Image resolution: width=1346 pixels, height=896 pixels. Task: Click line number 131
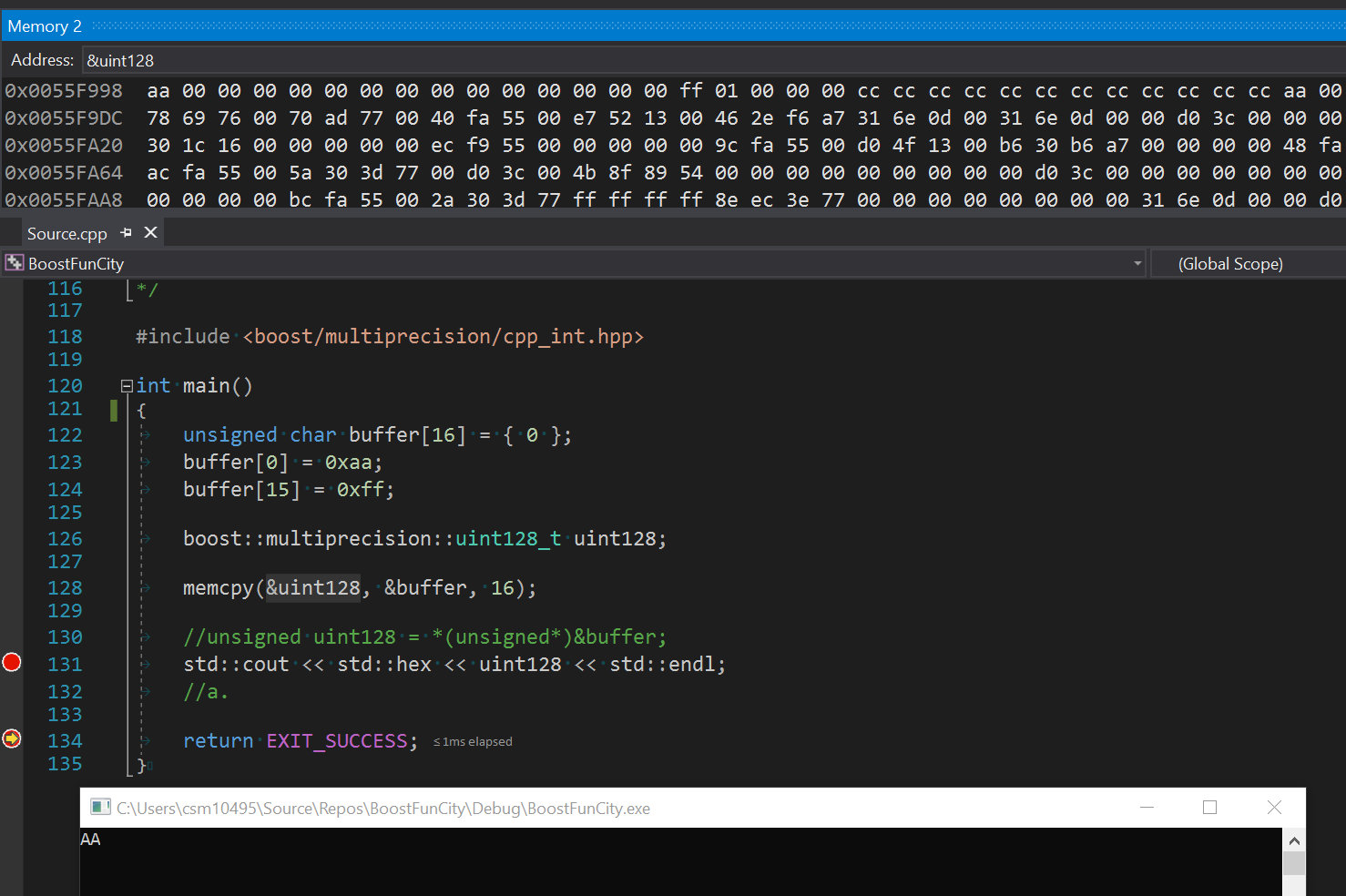[x=65, y=665]
